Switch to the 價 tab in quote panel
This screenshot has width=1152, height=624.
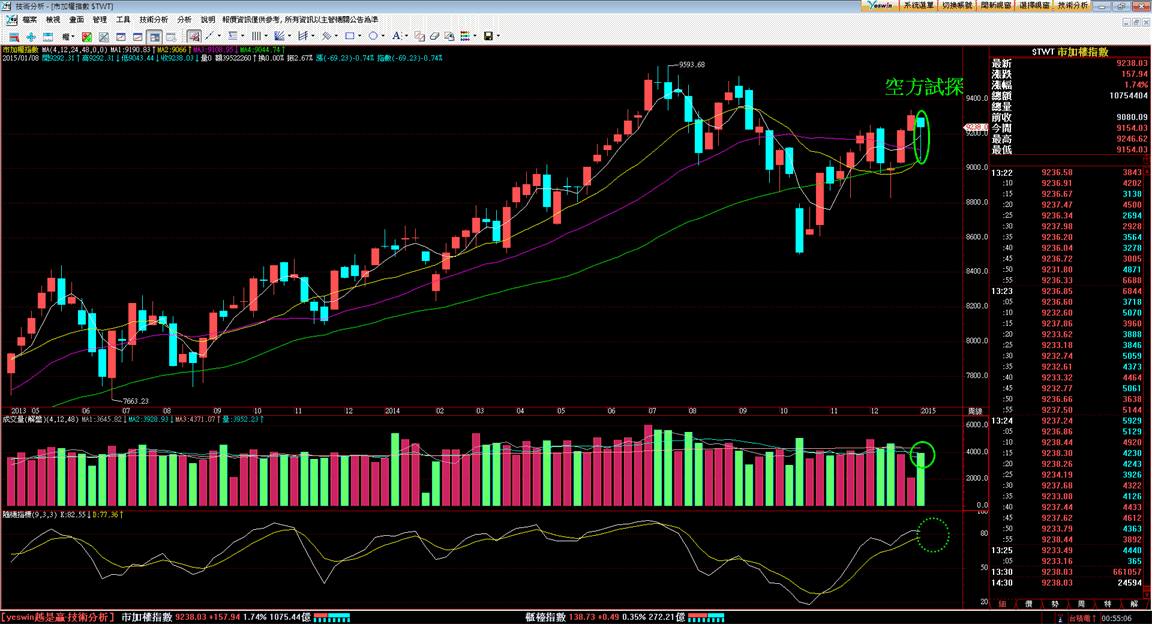1029,603
